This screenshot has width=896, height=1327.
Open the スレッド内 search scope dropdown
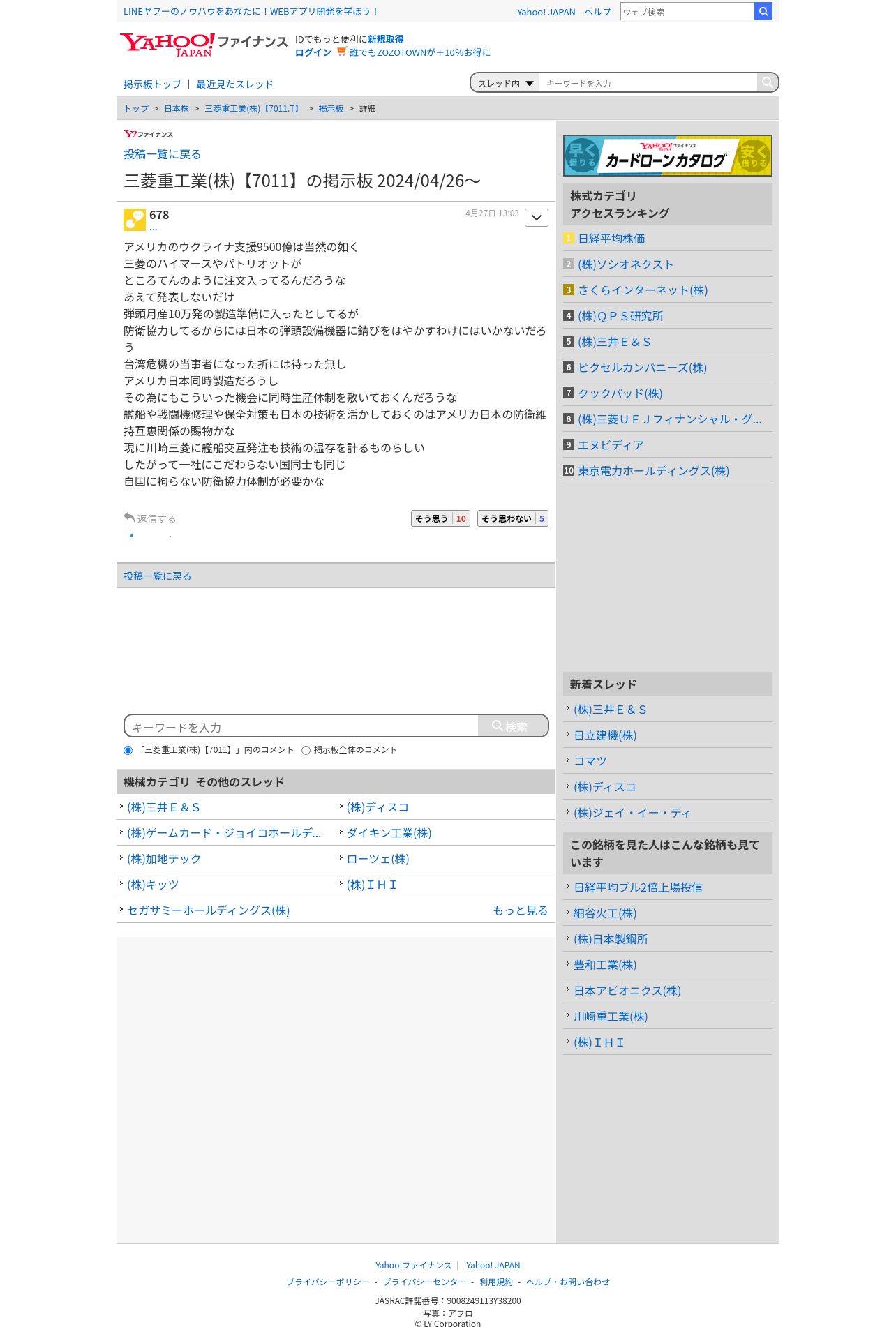(505, 83)
